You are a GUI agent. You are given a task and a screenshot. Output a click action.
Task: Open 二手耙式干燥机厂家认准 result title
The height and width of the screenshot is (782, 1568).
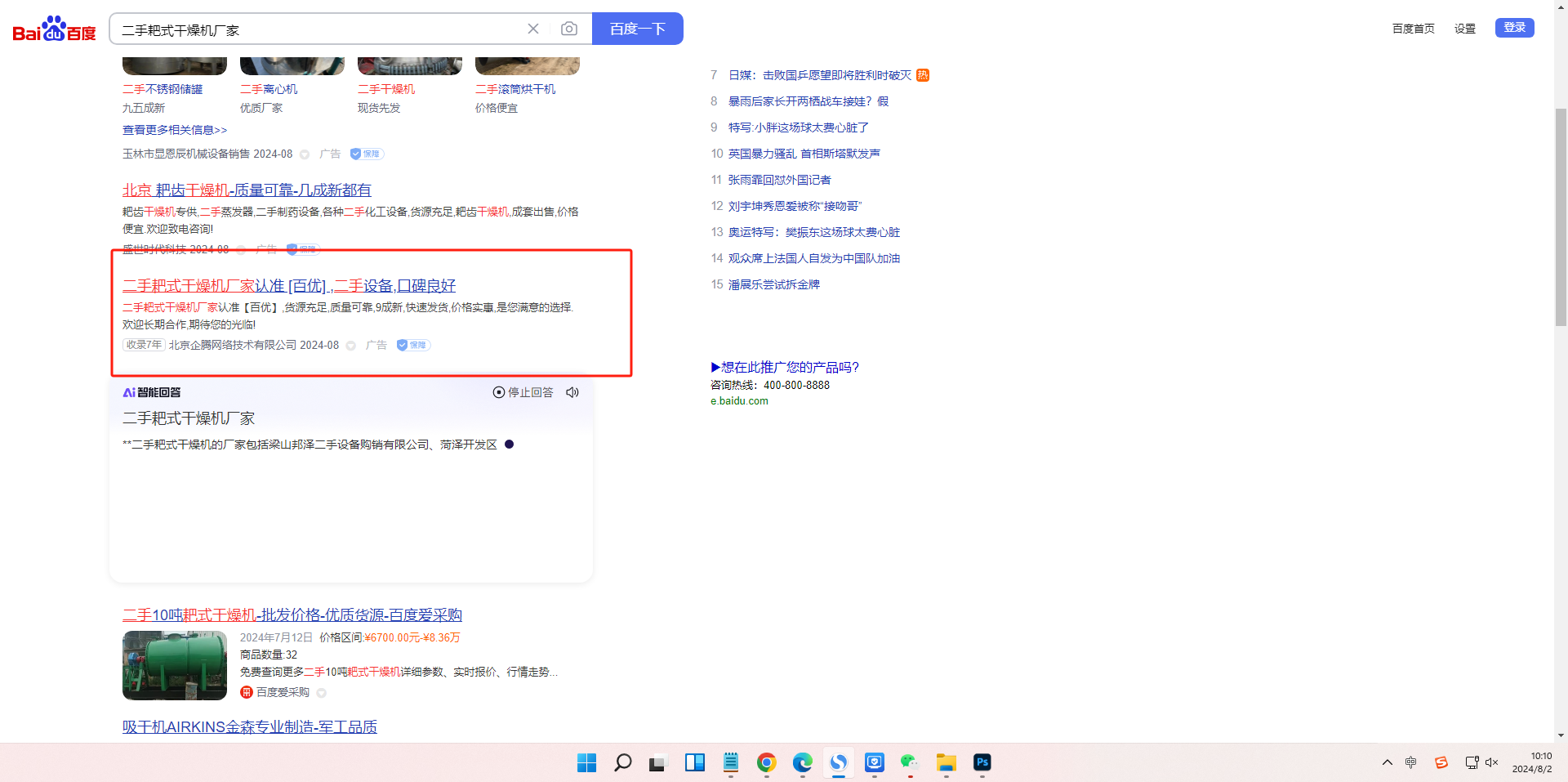point(289,285)
